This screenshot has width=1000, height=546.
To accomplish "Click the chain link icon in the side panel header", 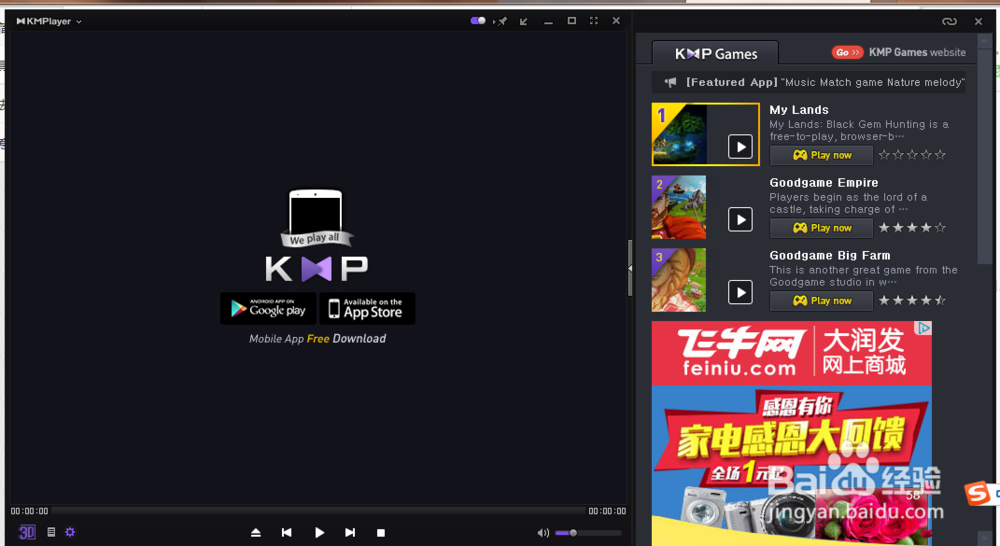I will click(x=949, y=21).
